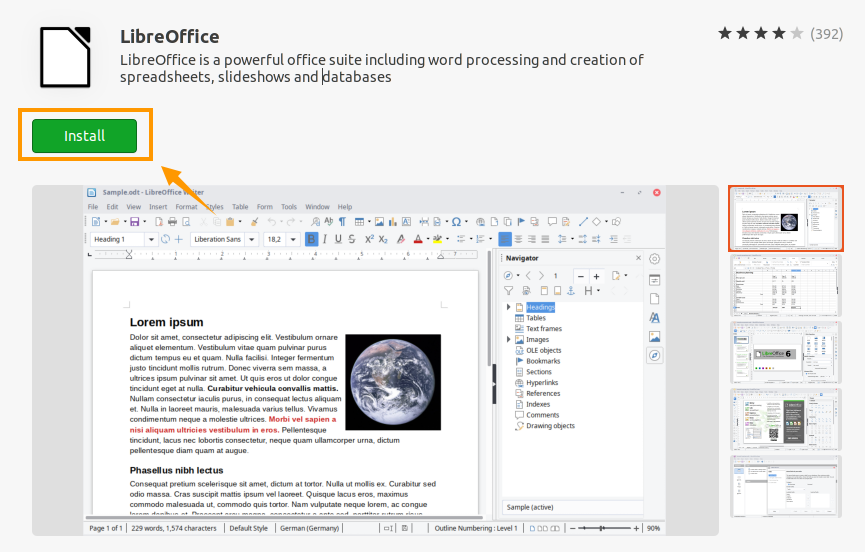Open the Liberation Sans font name dropdown
Image resolution: width=865 pixels, height=552 pixels.
pyautogui.click(x=251, y=240)
